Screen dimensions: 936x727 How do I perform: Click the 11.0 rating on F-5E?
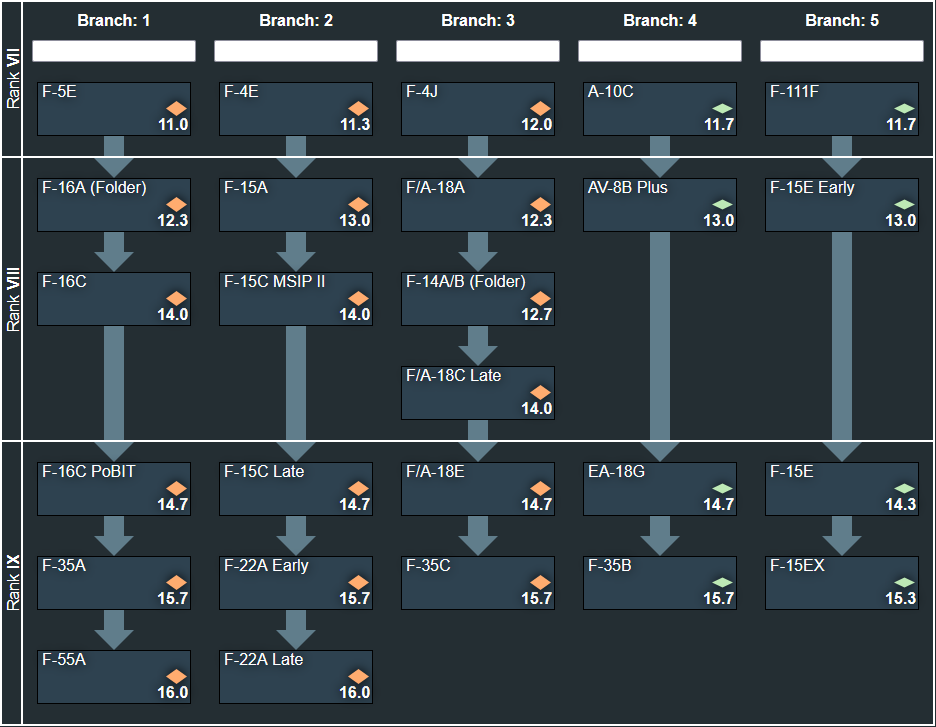click(x=173, y=125)
